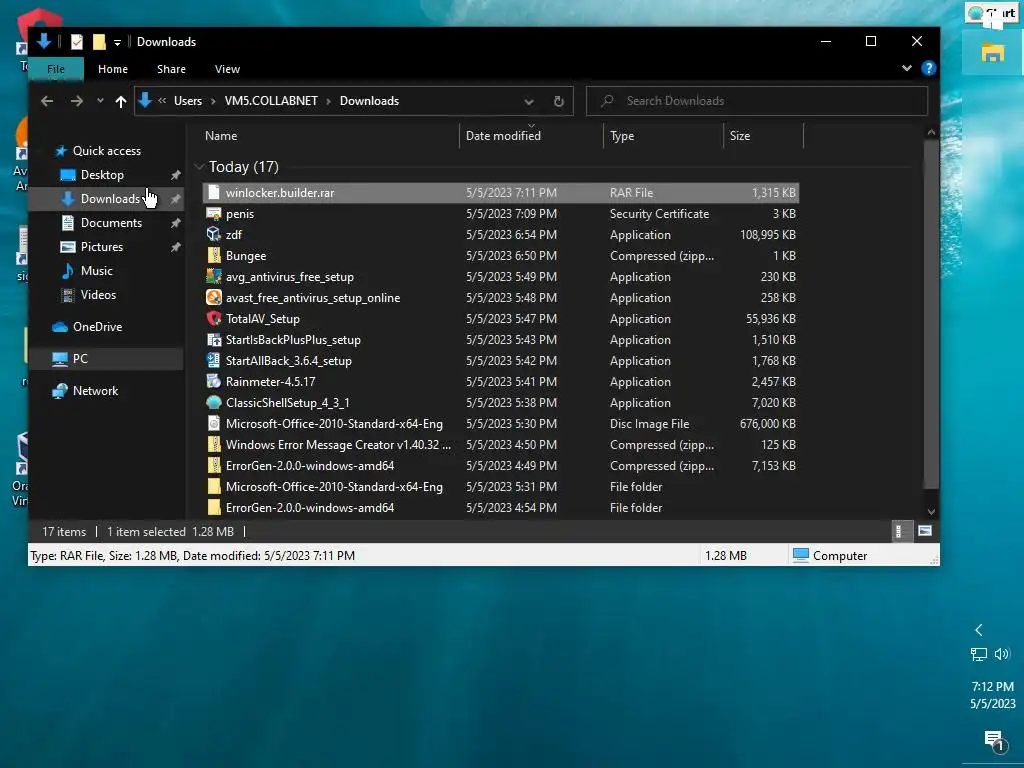Viewport: 1024px width, 768px height.
Task: Select PC in the navigation pane
Action: (80, 359)
